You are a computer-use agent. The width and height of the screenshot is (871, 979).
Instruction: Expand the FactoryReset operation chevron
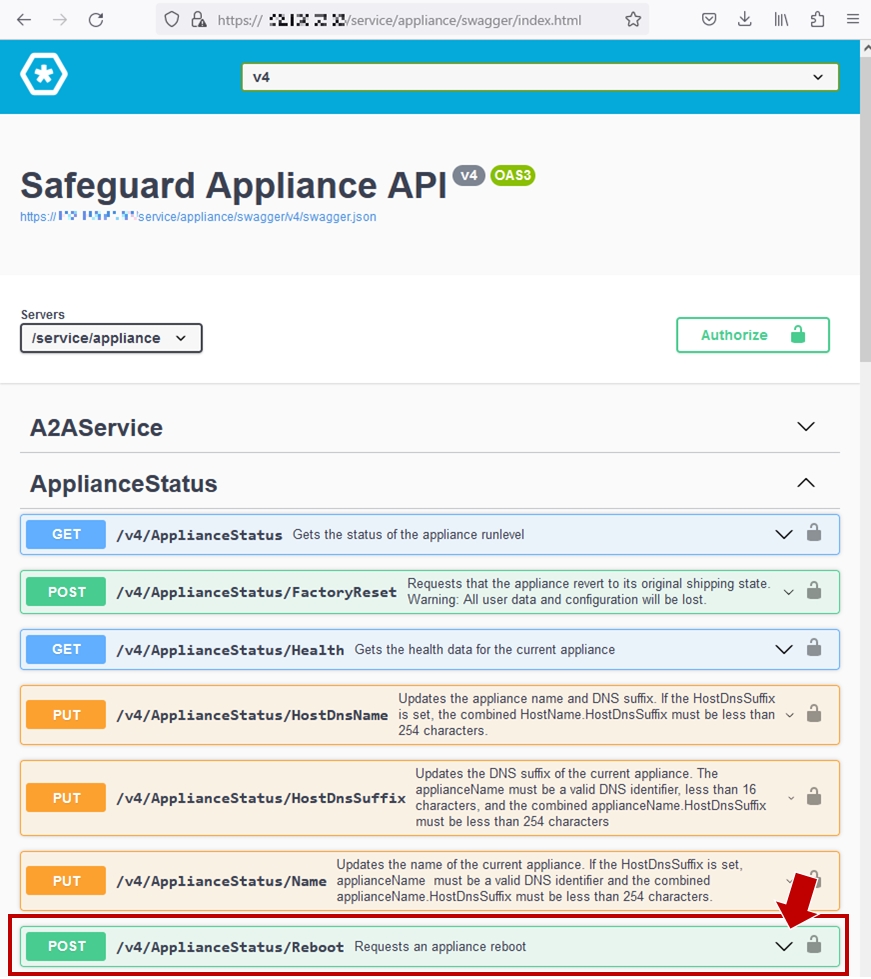coord(789,592)
